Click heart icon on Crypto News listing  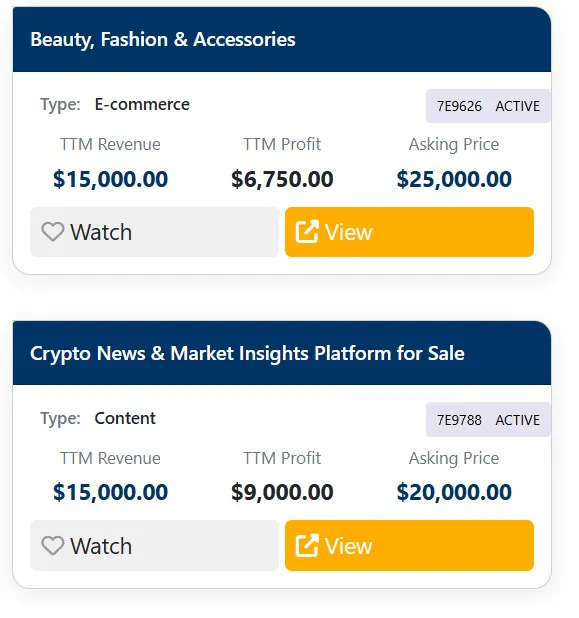click(x=52, y=546)
